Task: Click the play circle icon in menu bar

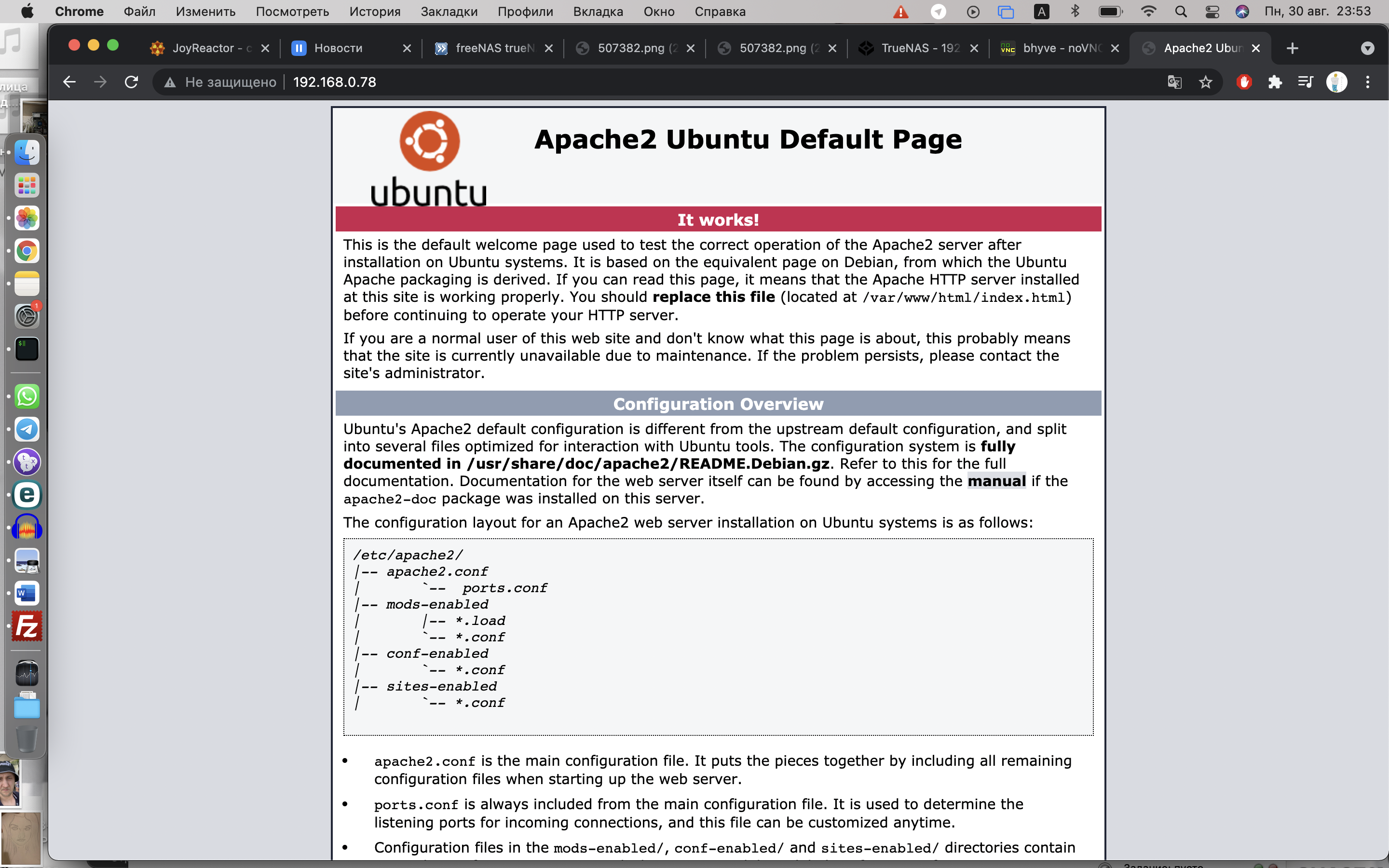Action: click(x=972, y=12)
